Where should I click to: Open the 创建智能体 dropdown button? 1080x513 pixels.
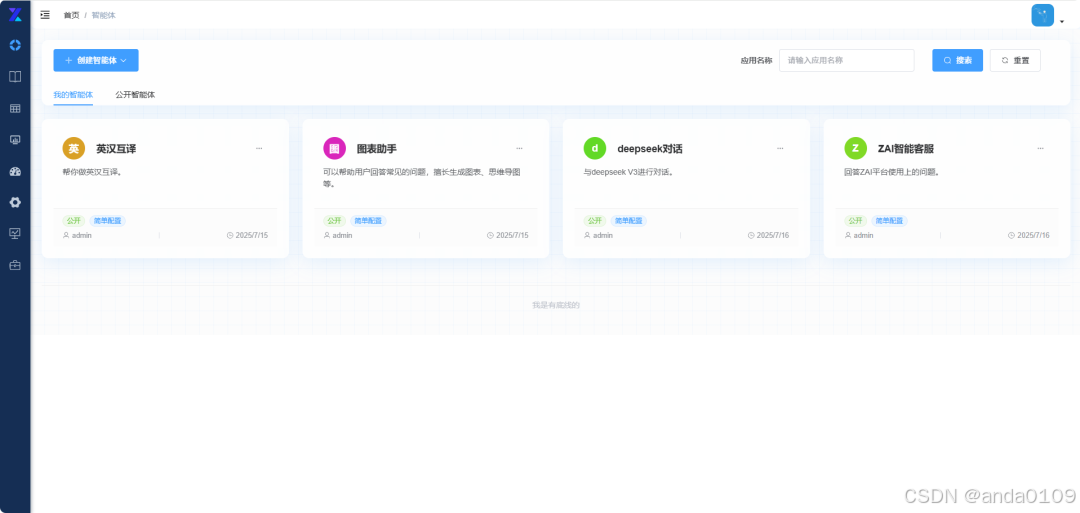pyautogui.click(x=96, y=61)
